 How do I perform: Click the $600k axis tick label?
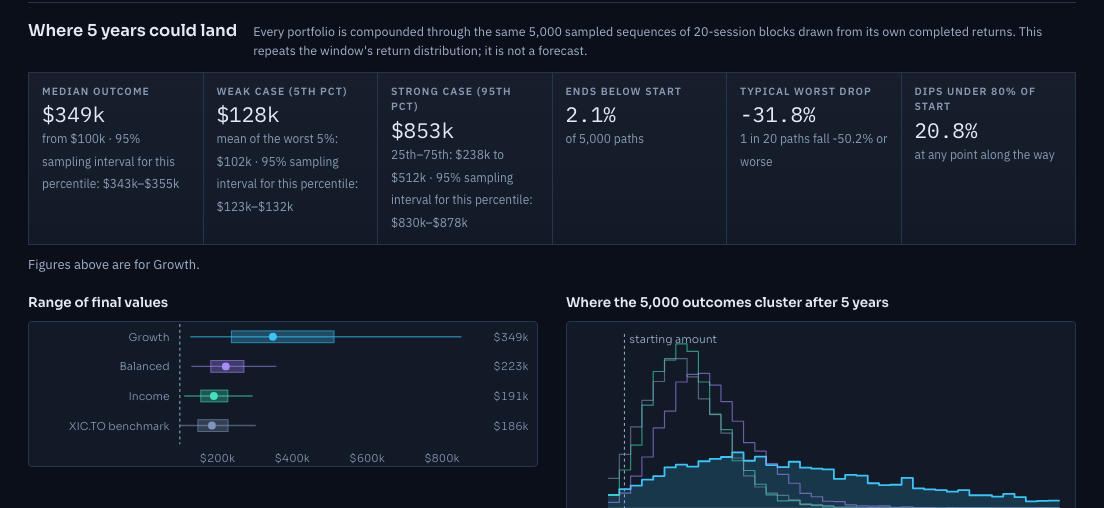[x=367, y=458]
